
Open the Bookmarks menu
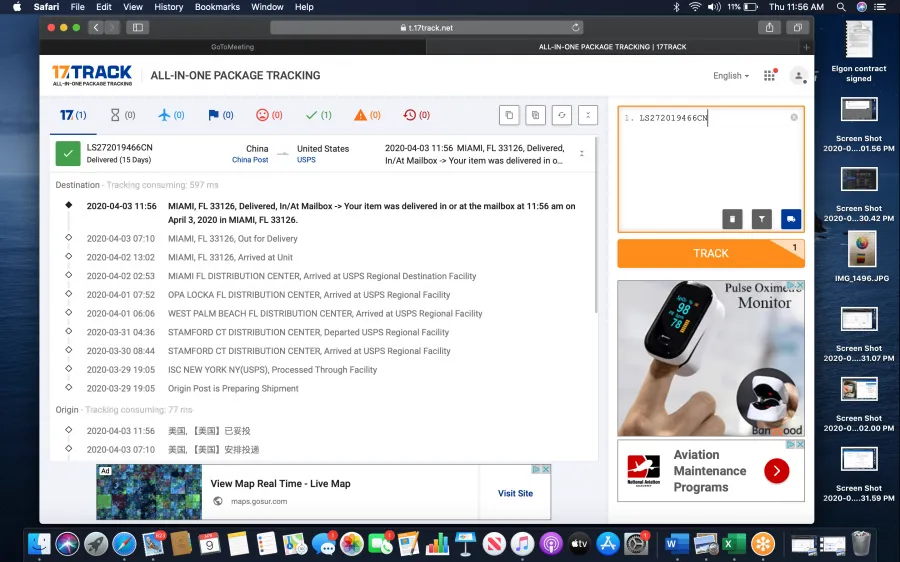pyautogui.click(x=217, y=7)
